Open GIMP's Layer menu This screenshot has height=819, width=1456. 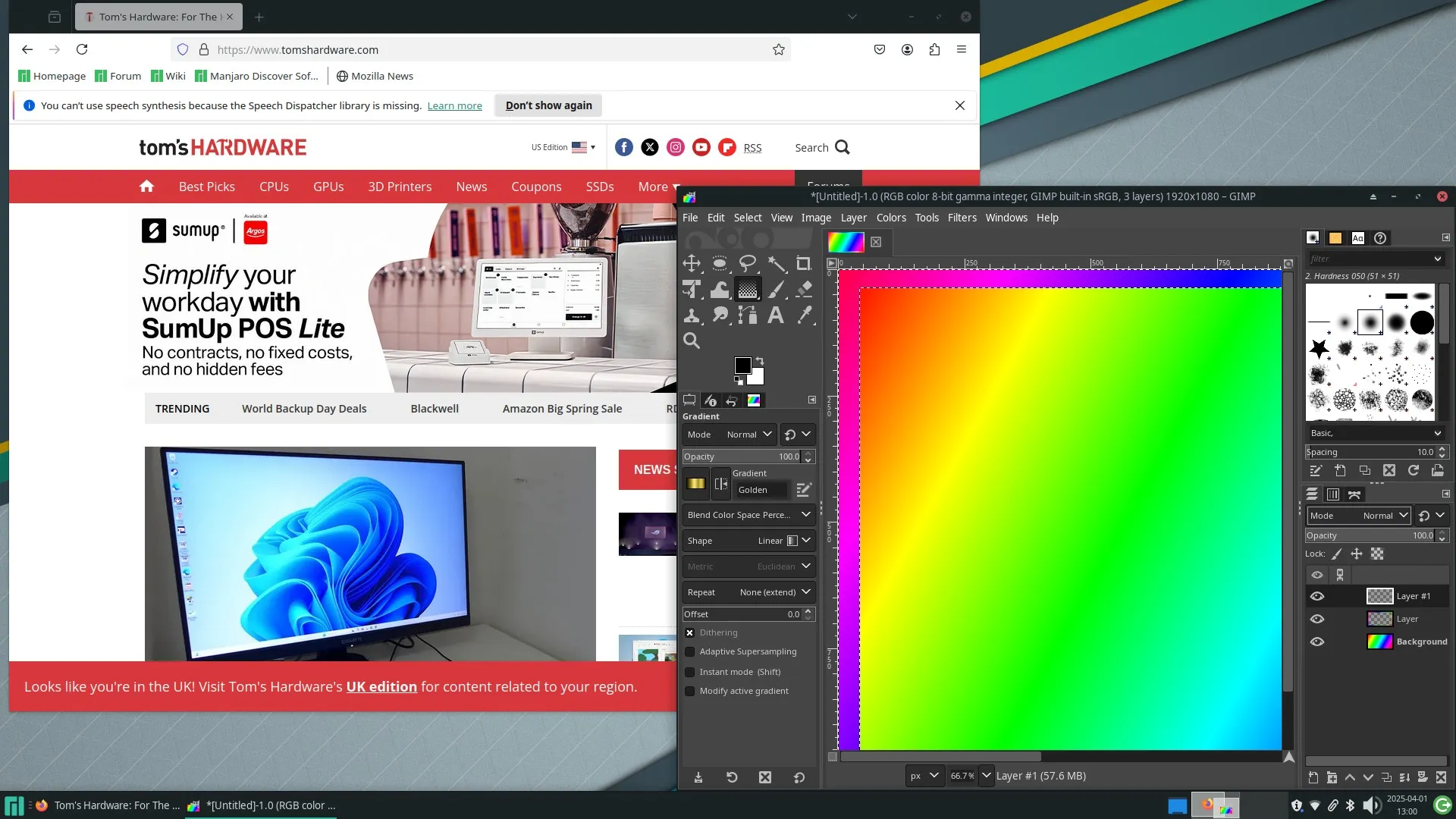point(853,218)
